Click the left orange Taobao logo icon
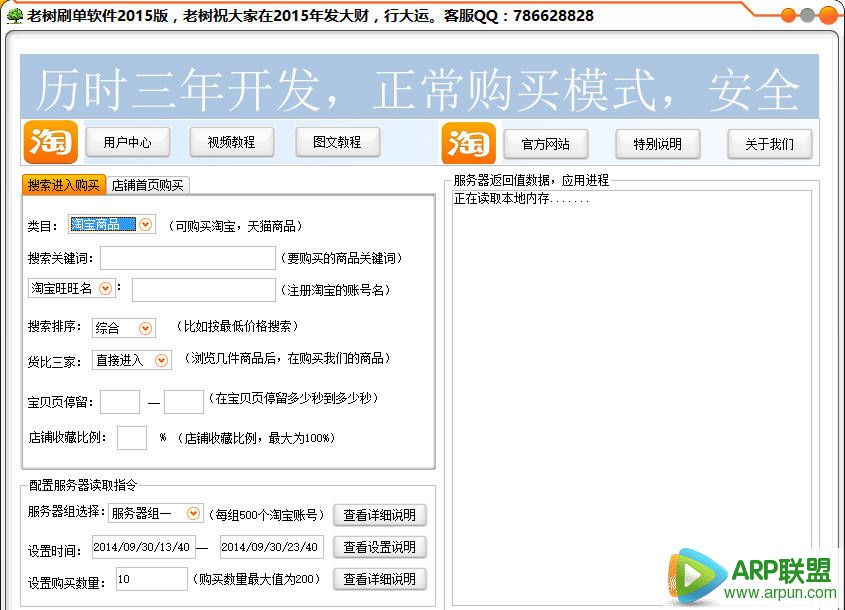845x610 pixels. click(x=51, y=142)
